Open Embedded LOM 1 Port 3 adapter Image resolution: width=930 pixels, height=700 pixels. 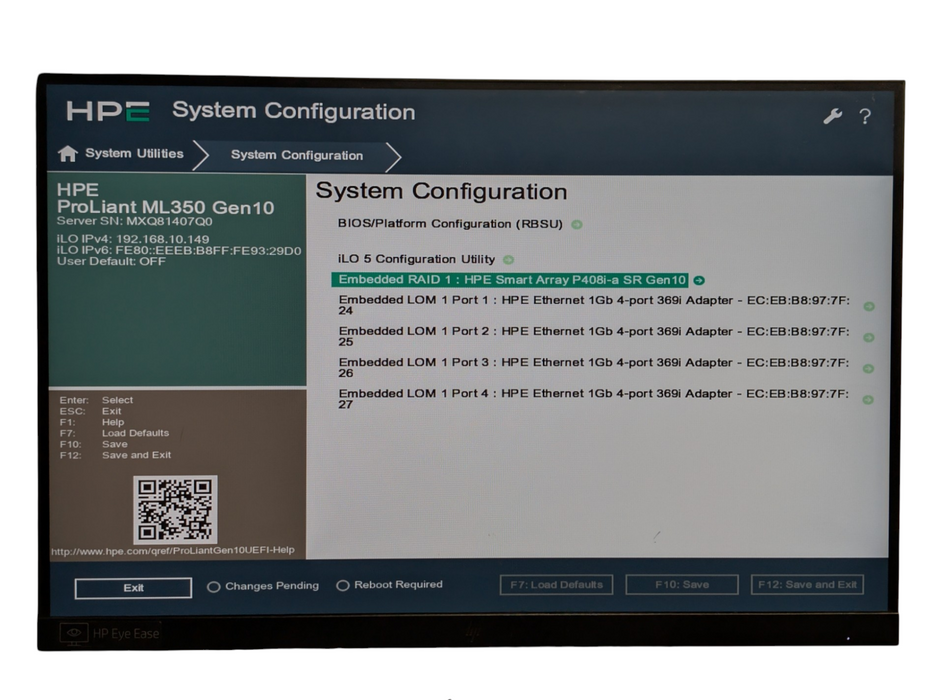pos(594,367)
